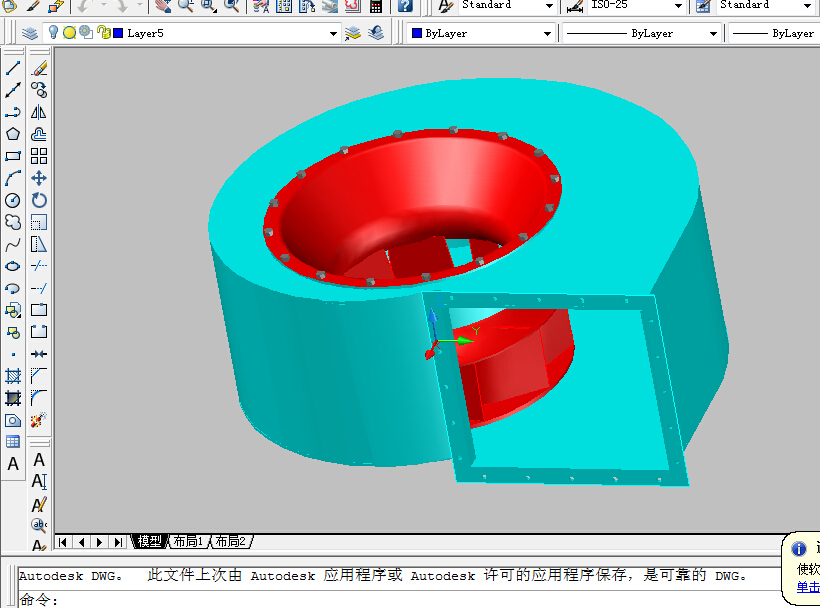Select the Rectangle drawing tool

pyautogui.click(x=13, y=156)
